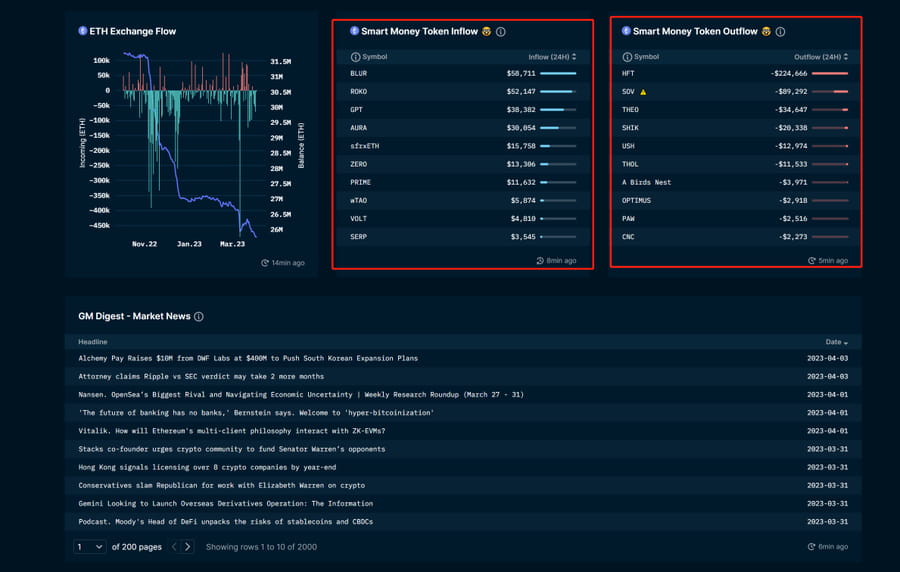The image size is (900, 572).
Task: Sort news by Date column
Action: pyautogui.click(x=836, y=342)
